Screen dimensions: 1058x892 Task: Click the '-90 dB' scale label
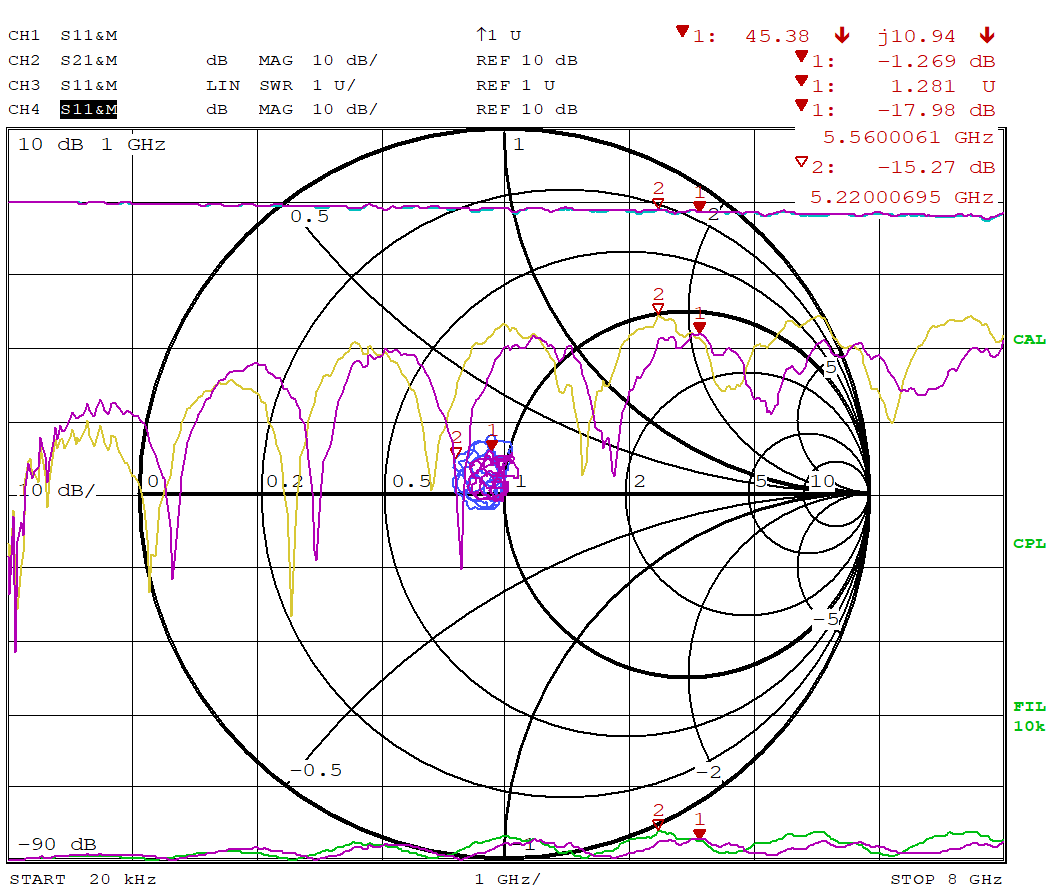[x=57, y=844]
